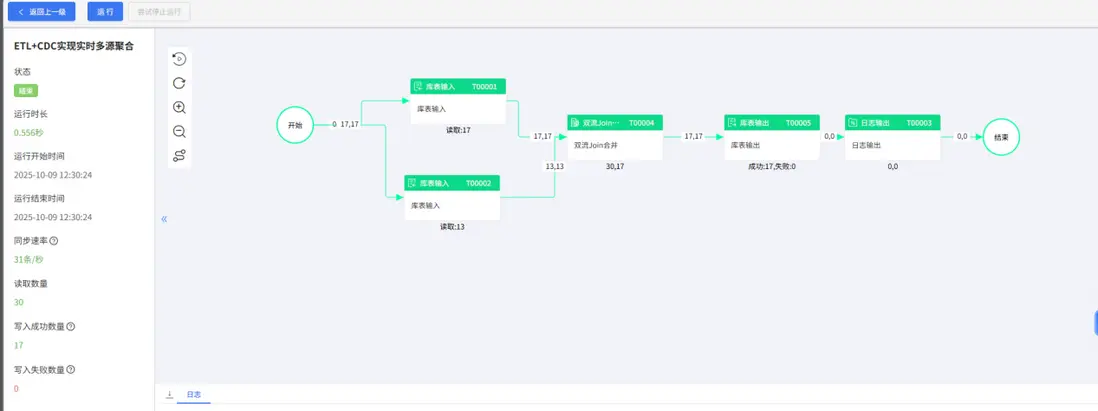Viewport: 1098px width, 411px height.
Task: Zoom out on the flow canvas
Action: pos(179,131)
